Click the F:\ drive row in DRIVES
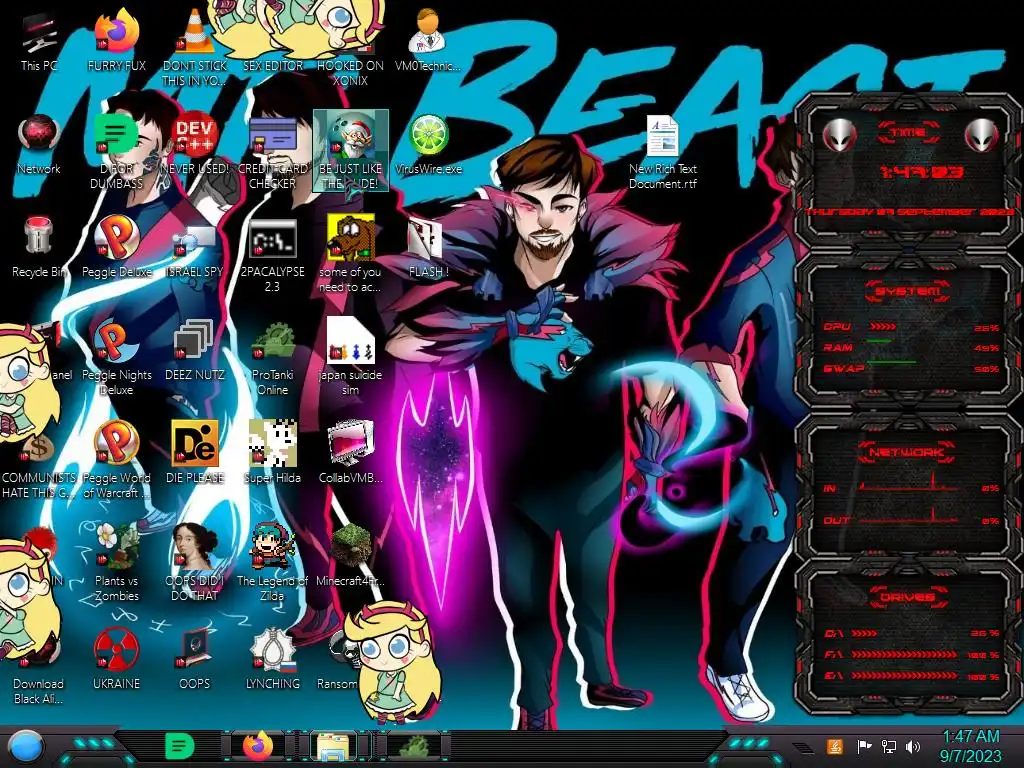Viewport: 1024px width, 768px height. click(x=912, y=654)
